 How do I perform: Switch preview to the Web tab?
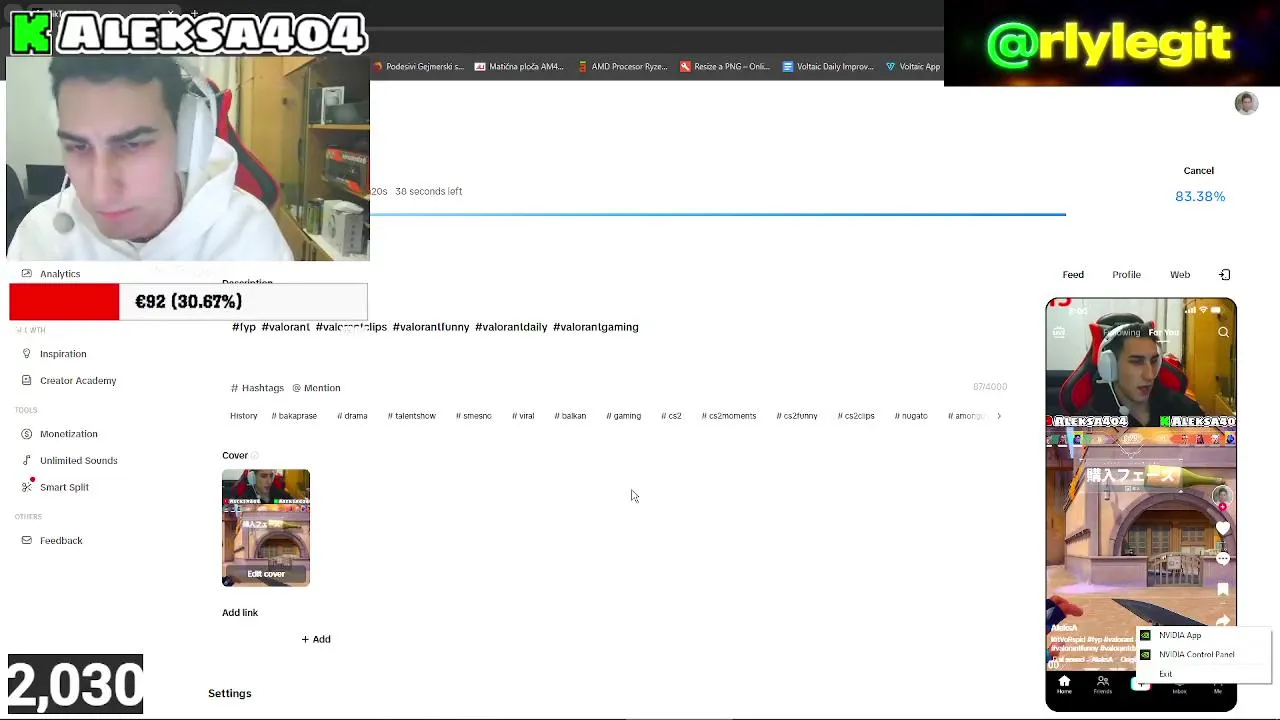tap(1180, 275)
